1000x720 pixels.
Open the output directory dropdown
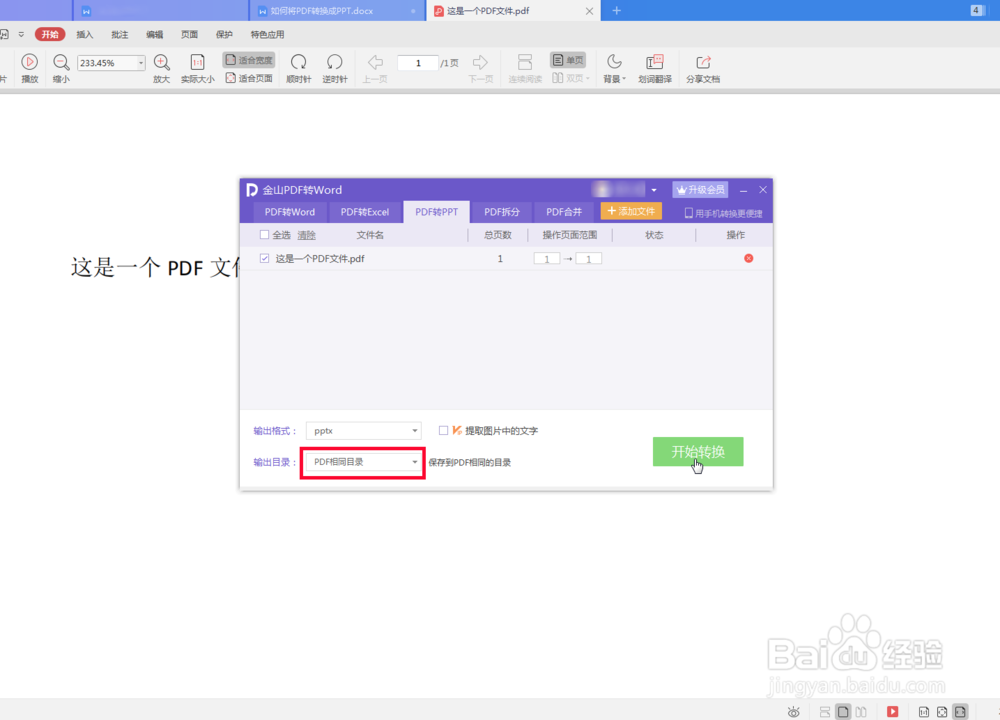(364, 462)
